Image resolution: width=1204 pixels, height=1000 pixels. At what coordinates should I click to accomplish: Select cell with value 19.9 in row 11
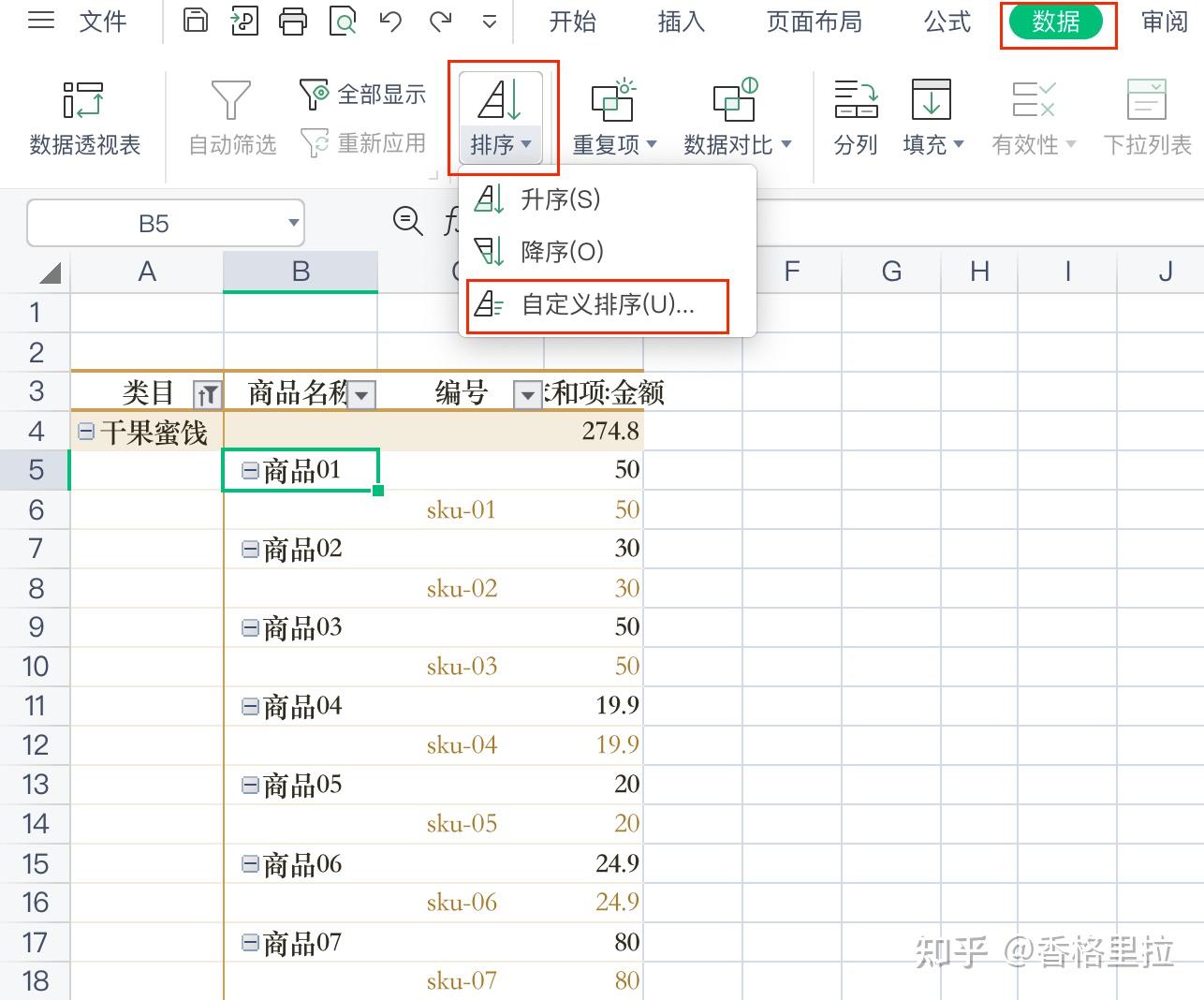click(594, 706)
